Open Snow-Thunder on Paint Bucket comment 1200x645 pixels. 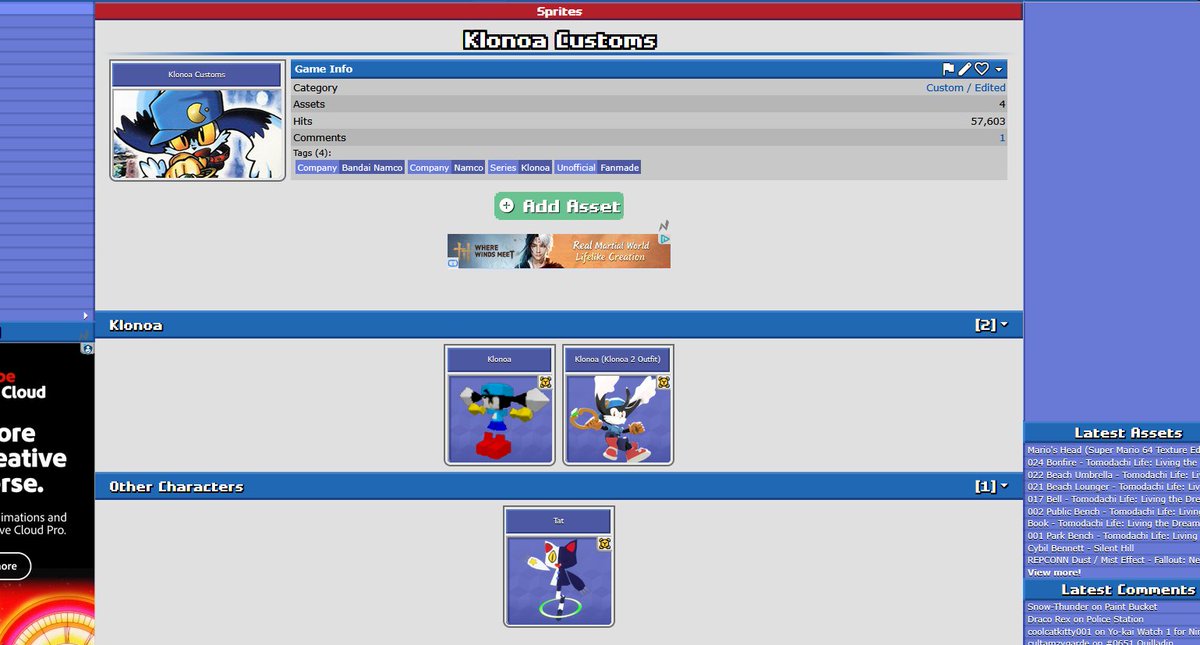(1092, 607)
